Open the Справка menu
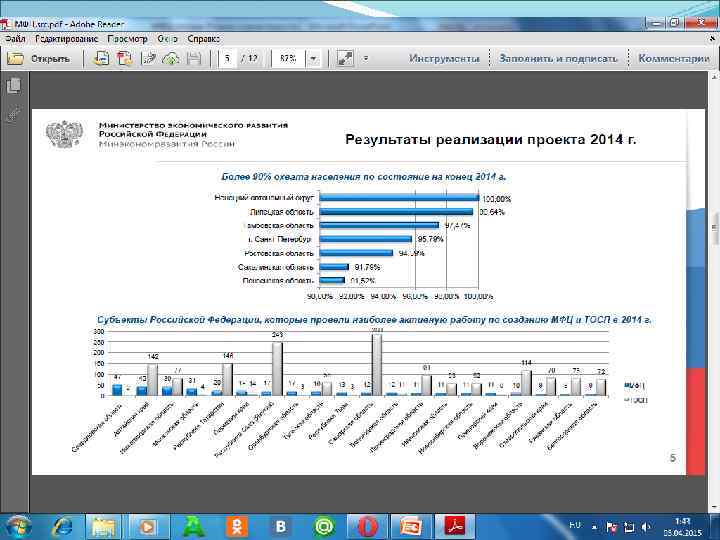 [203, 39]
